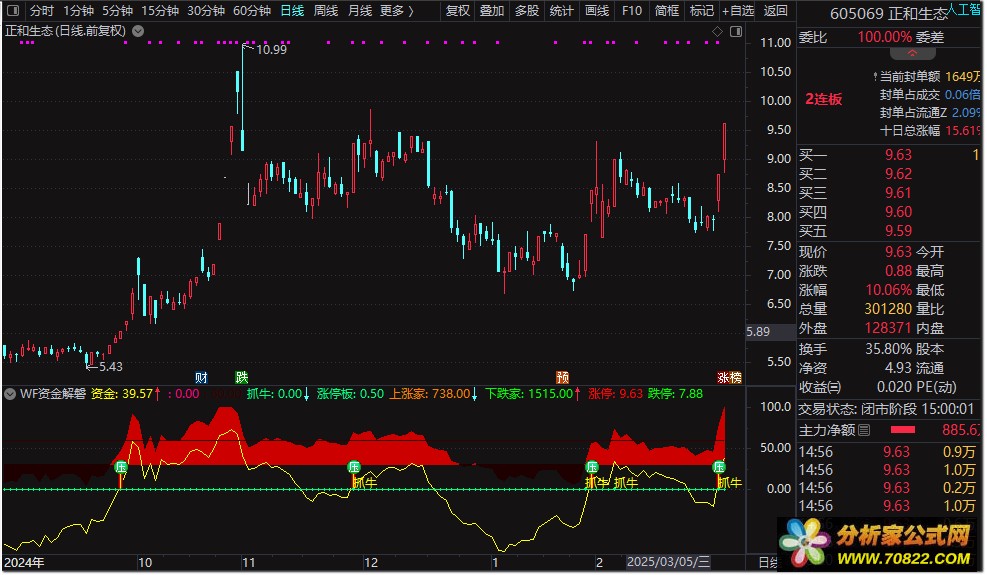987x575 pixels.
Task: Click the green 跌 marker
Action: pyautogui.click(x=242, y=377)
